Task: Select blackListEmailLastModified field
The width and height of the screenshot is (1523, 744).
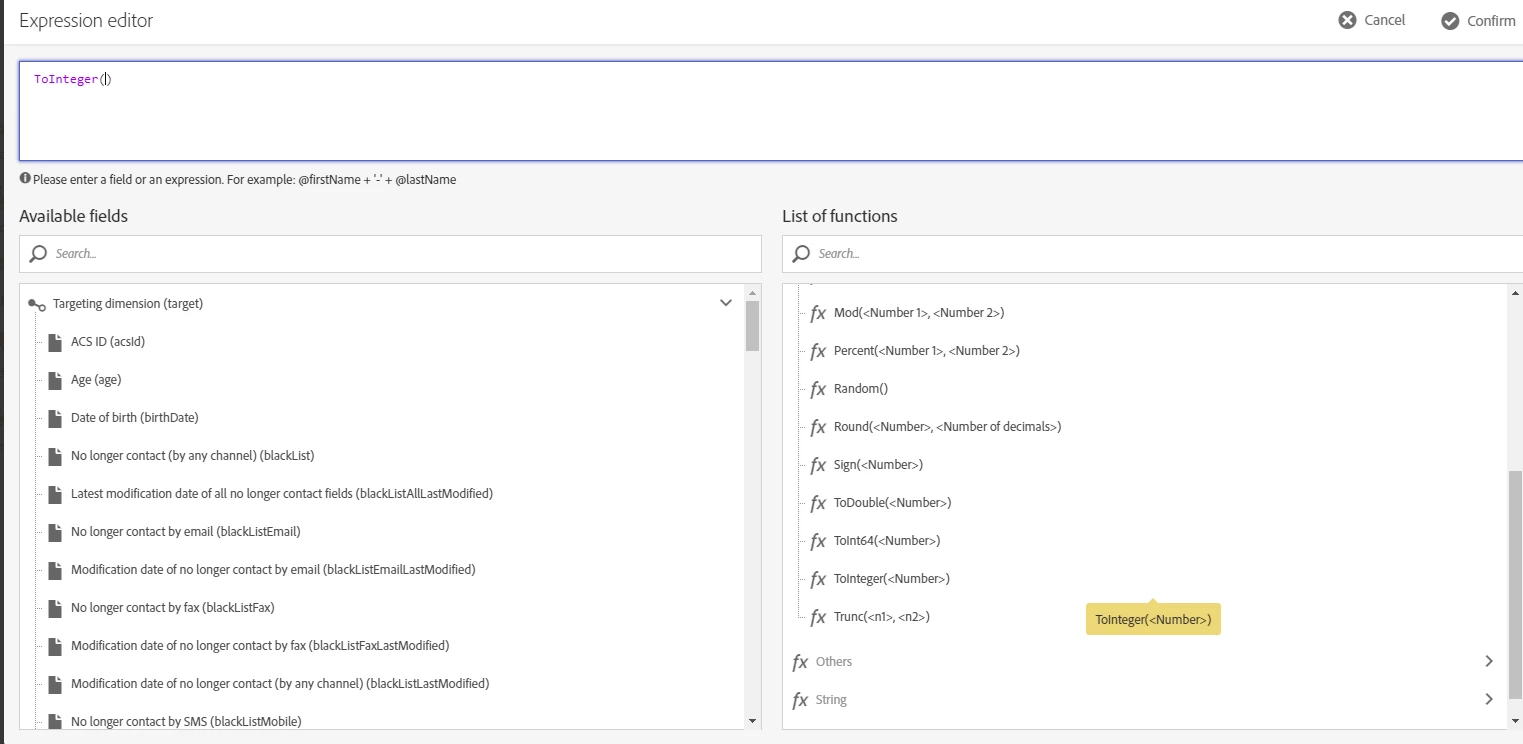Action: coord(273,570)
